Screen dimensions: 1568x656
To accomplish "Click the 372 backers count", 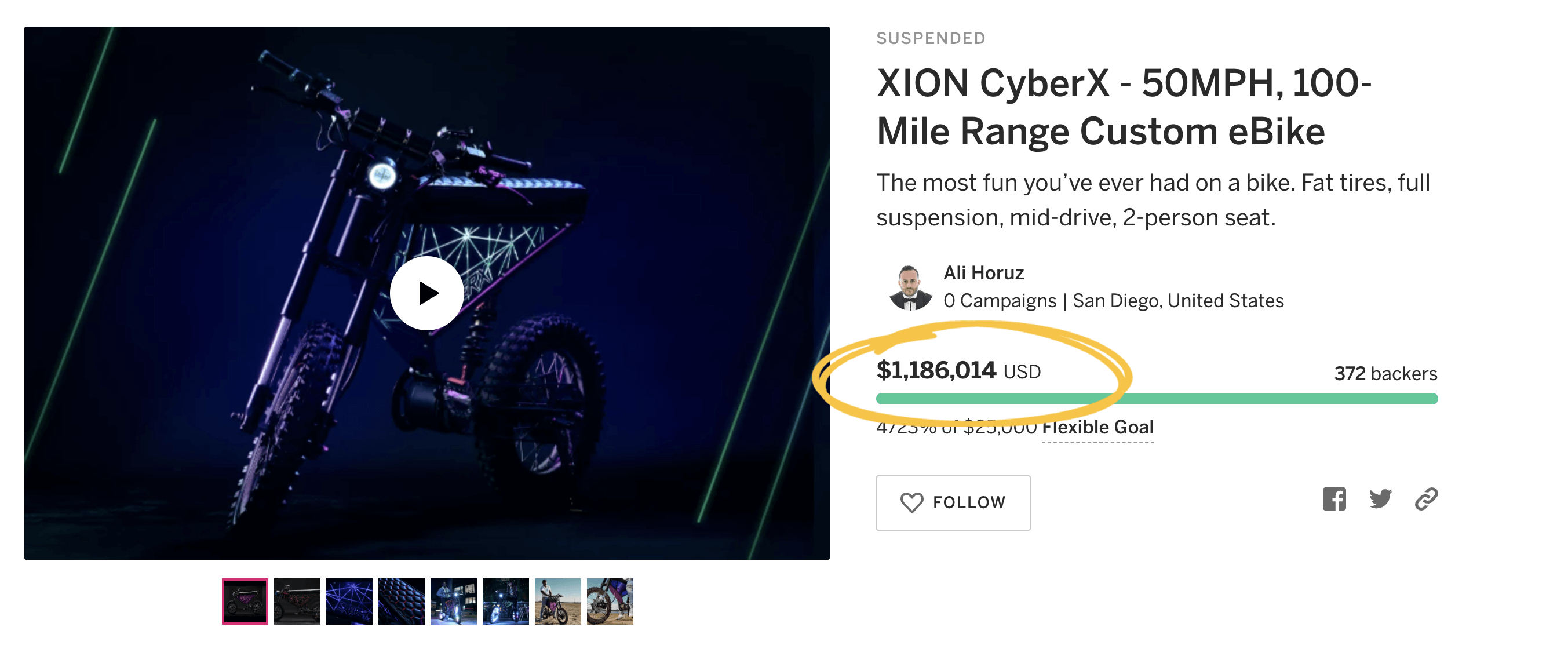I will (x=1385, y=373).
